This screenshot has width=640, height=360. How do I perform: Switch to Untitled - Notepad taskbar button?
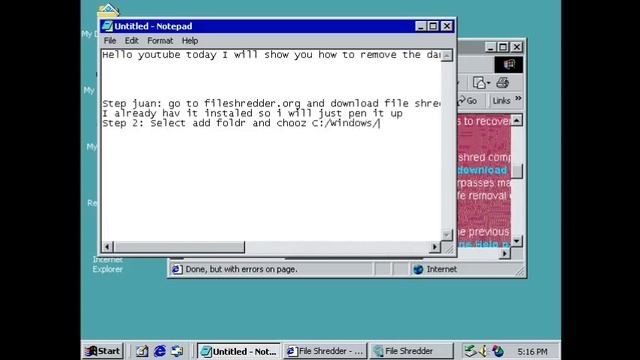[x=239, y=351]
